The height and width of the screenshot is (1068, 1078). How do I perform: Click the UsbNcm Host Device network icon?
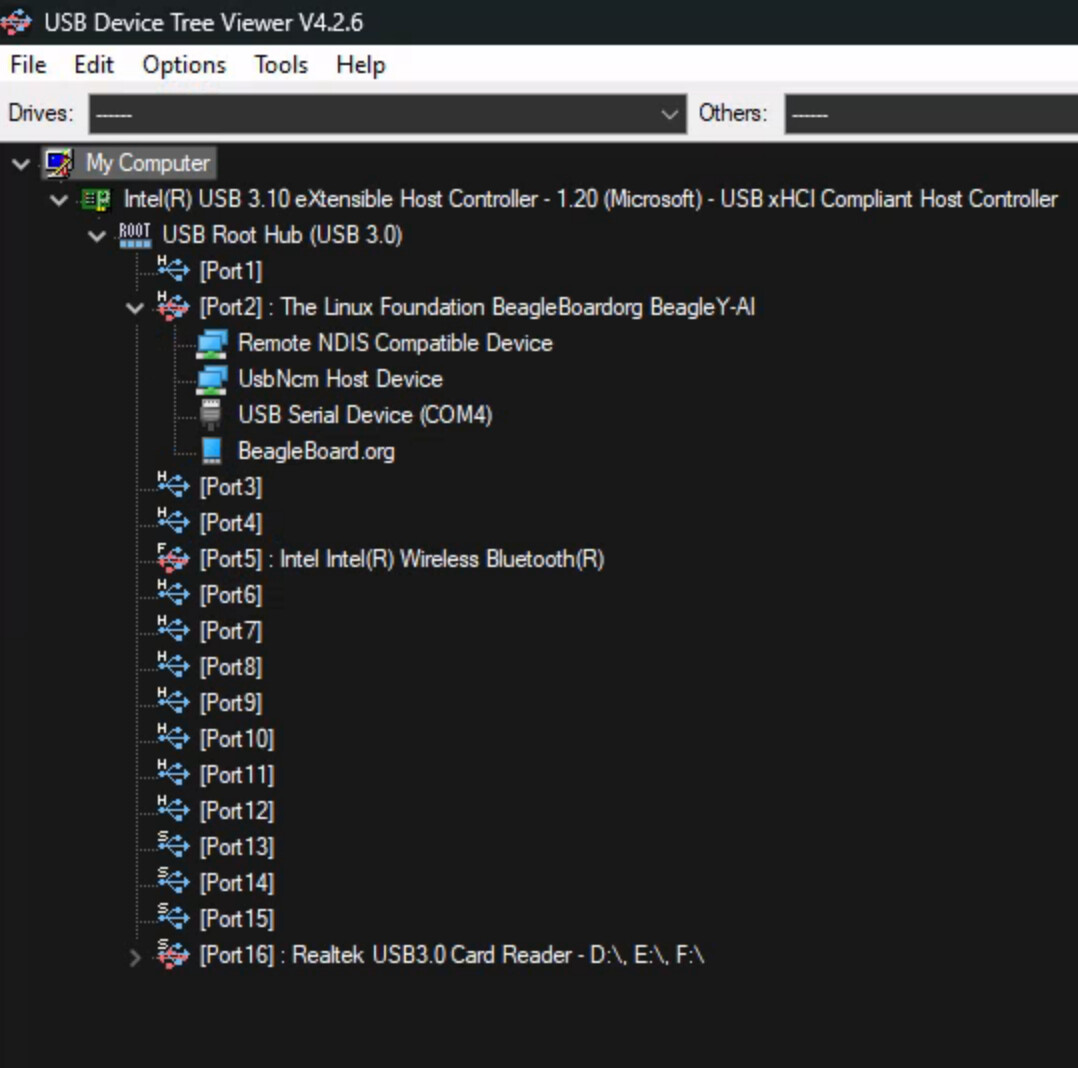click(212, 379)
